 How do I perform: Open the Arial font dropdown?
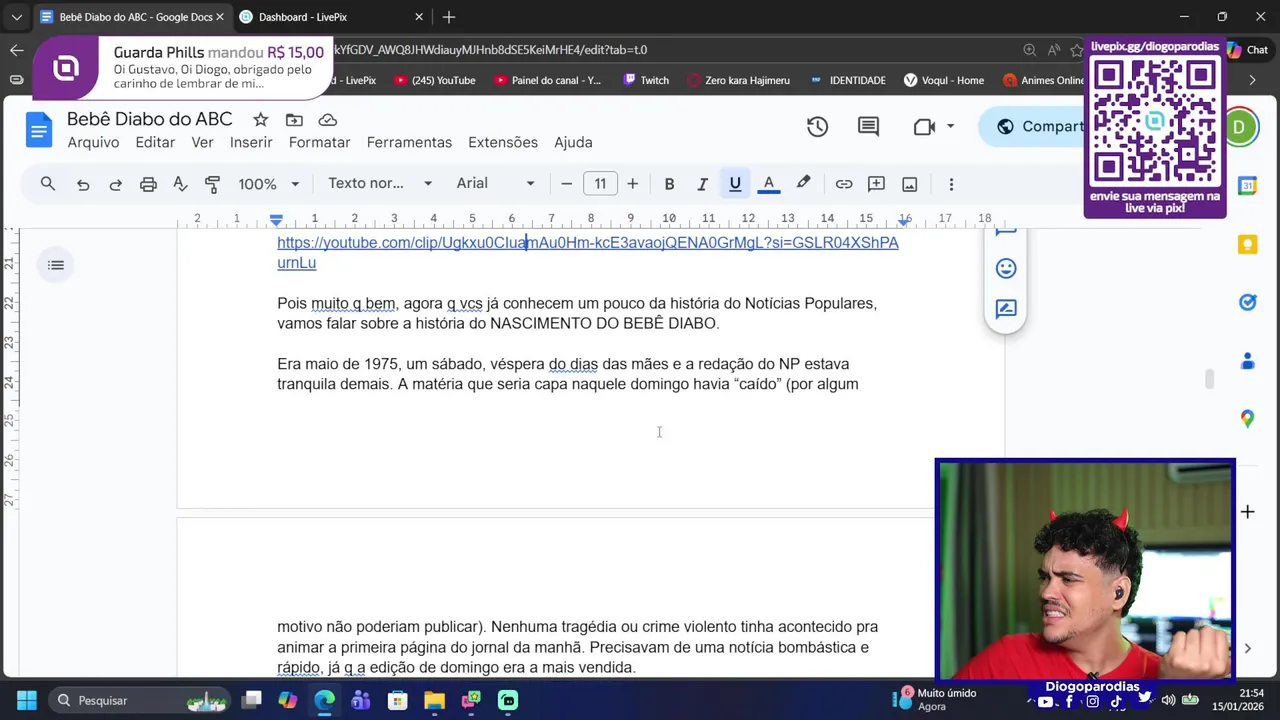(x=496, y=184)
